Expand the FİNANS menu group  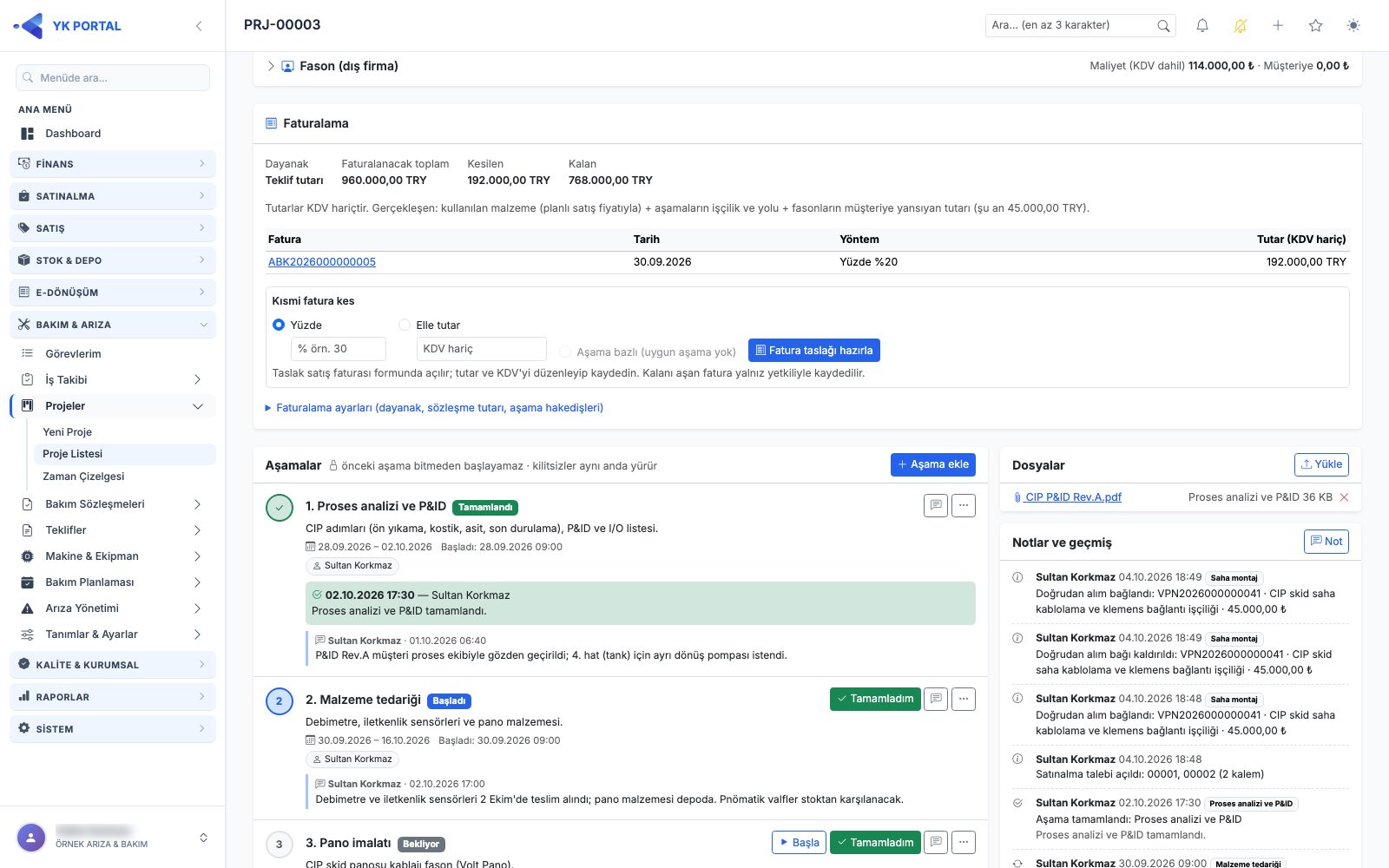(x=113, y=164)
